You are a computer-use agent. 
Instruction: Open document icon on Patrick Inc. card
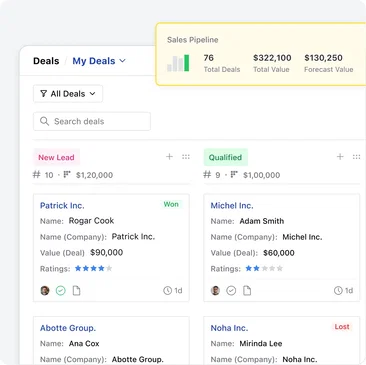click(x=77, y=291)
